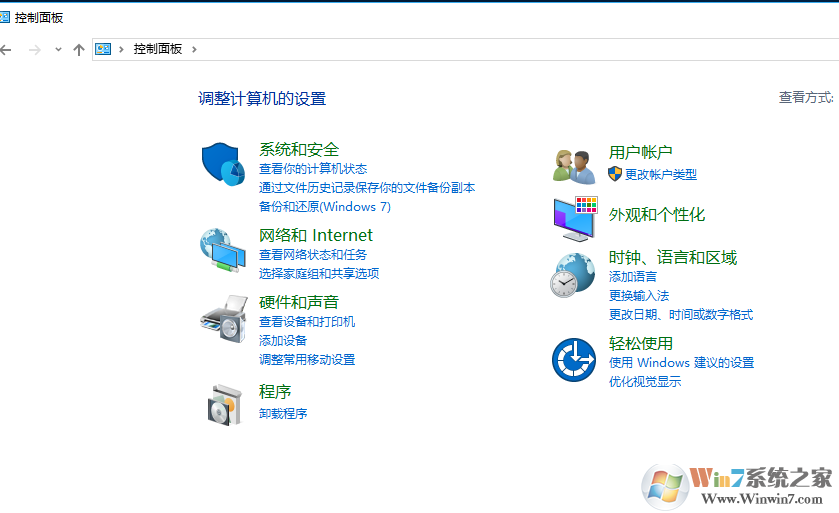Click the Network and Internet globe icon
Image resolution: width=839 pixels, height=513 pixels.
[x=223, y=250]
